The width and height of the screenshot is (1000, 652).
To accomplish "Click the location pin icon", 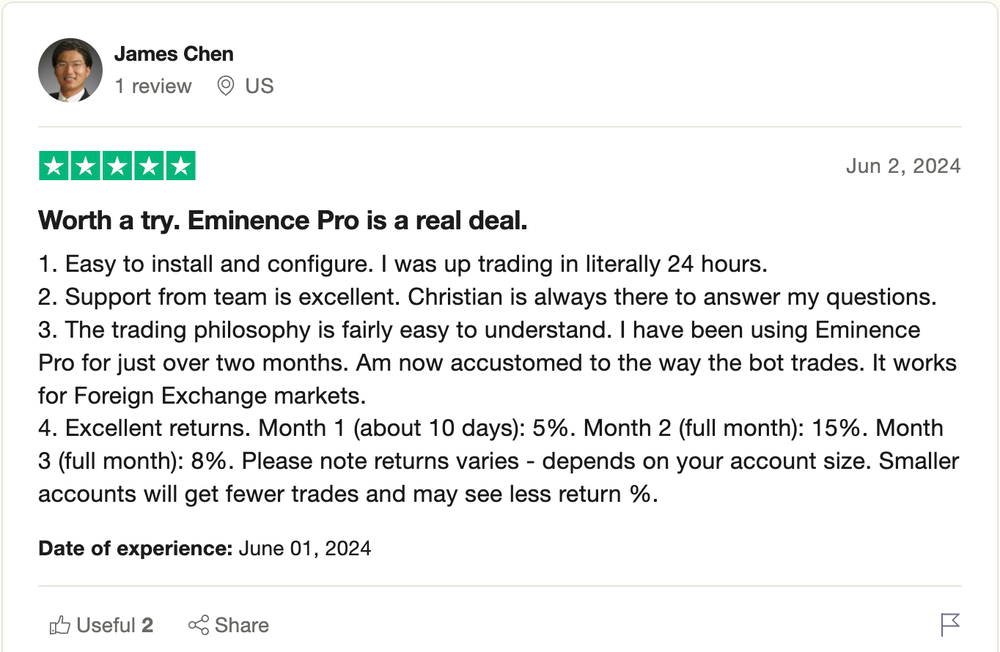I will click(x=225, y=85).
